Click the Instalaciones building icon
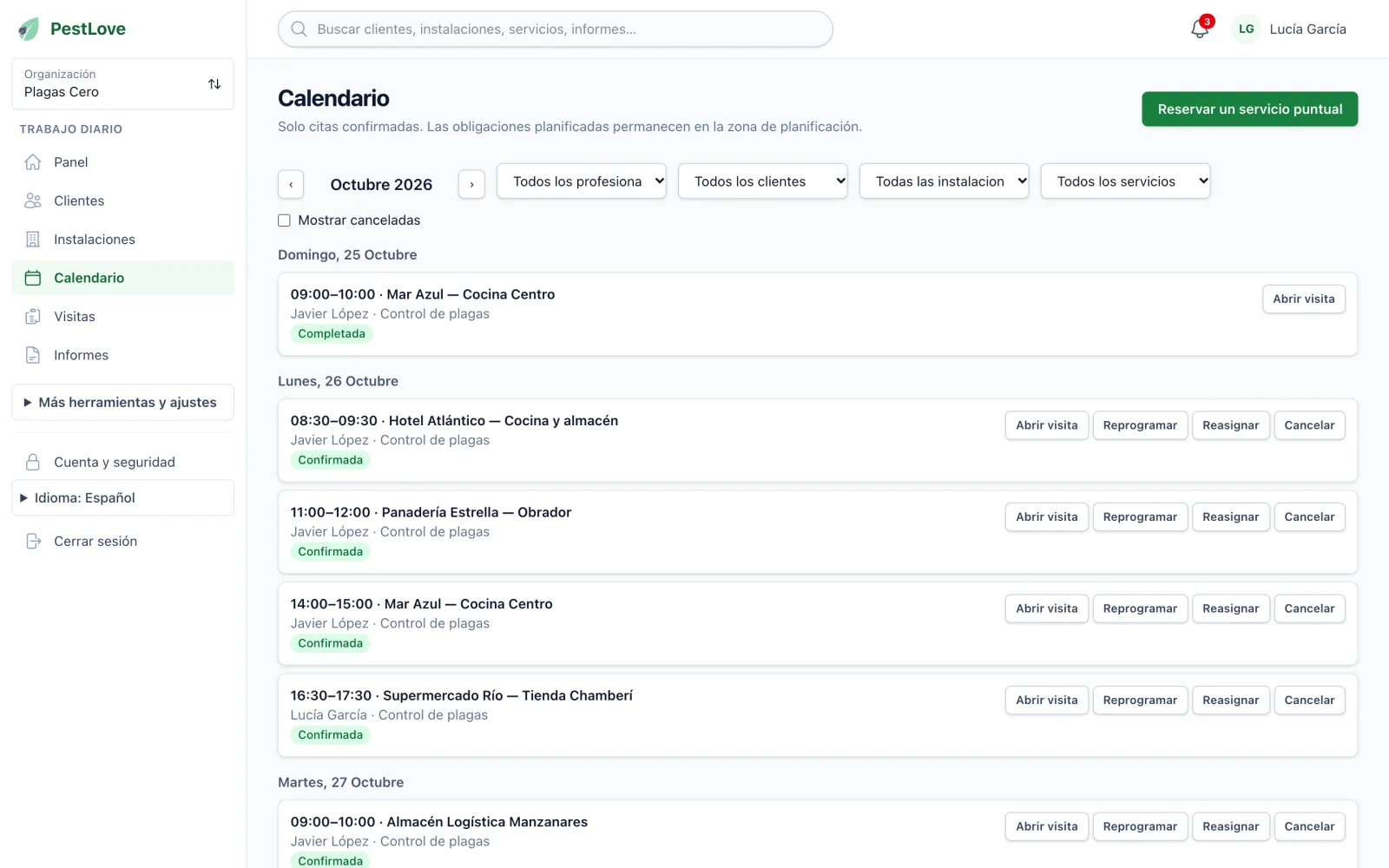1389x868 pixels. coord(33,240)
